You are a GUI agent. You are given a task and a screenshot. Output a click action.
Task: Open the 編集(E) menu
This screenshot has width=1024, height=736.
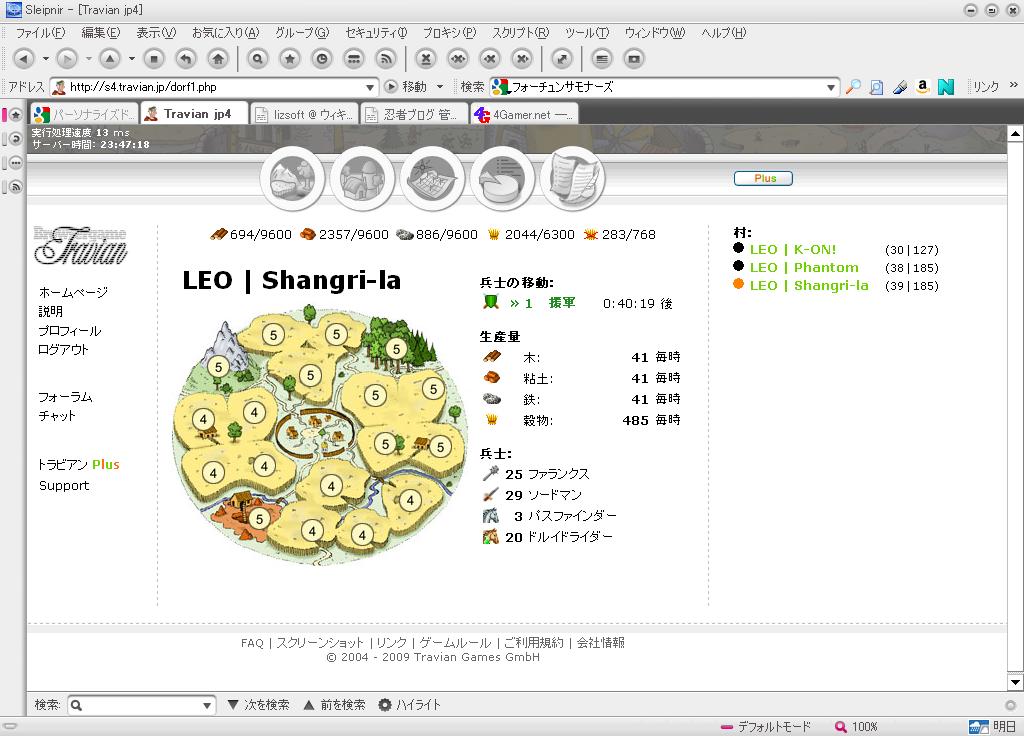101,33
